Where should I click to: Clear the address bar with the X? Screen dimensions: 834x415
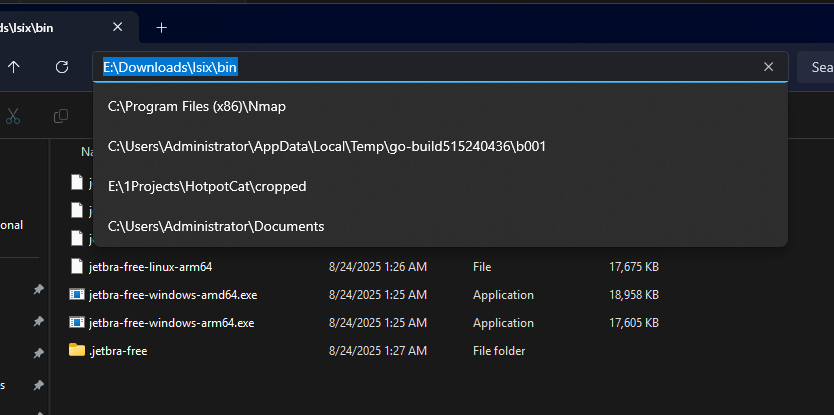(768, 67)
